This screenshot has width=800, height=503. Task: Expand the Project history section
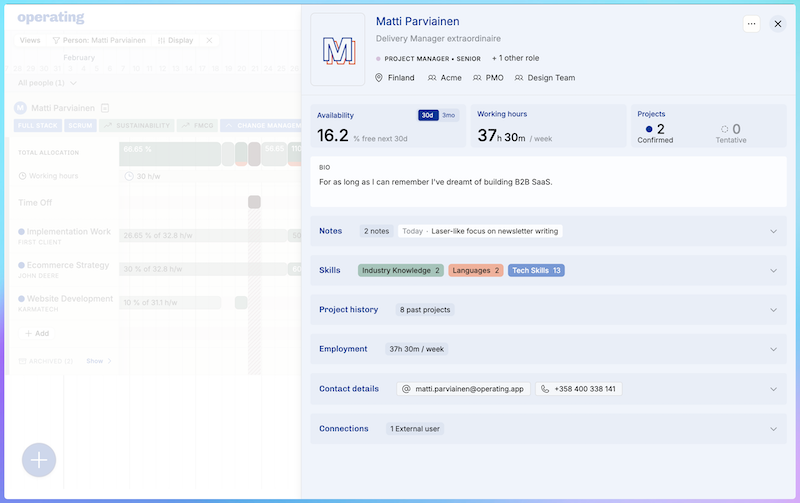pos(773,310)
